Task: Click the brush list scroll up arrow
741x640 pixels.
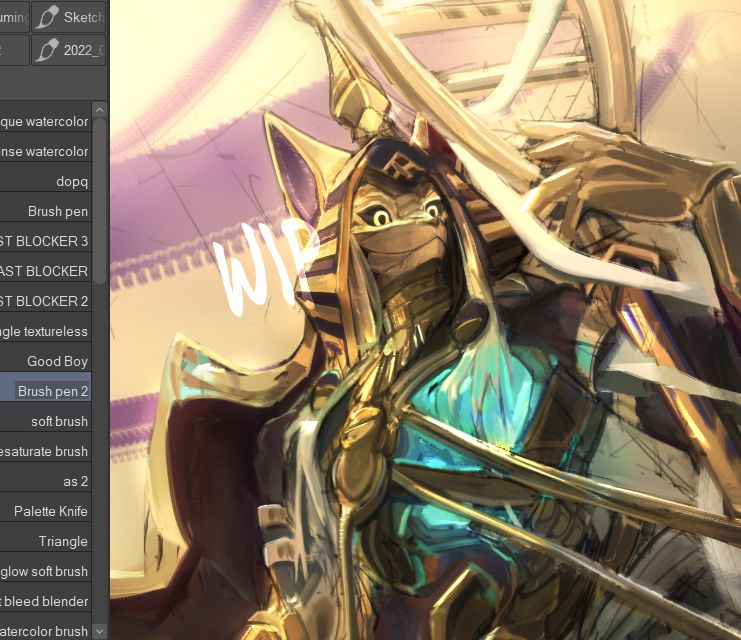Action: 99,110
